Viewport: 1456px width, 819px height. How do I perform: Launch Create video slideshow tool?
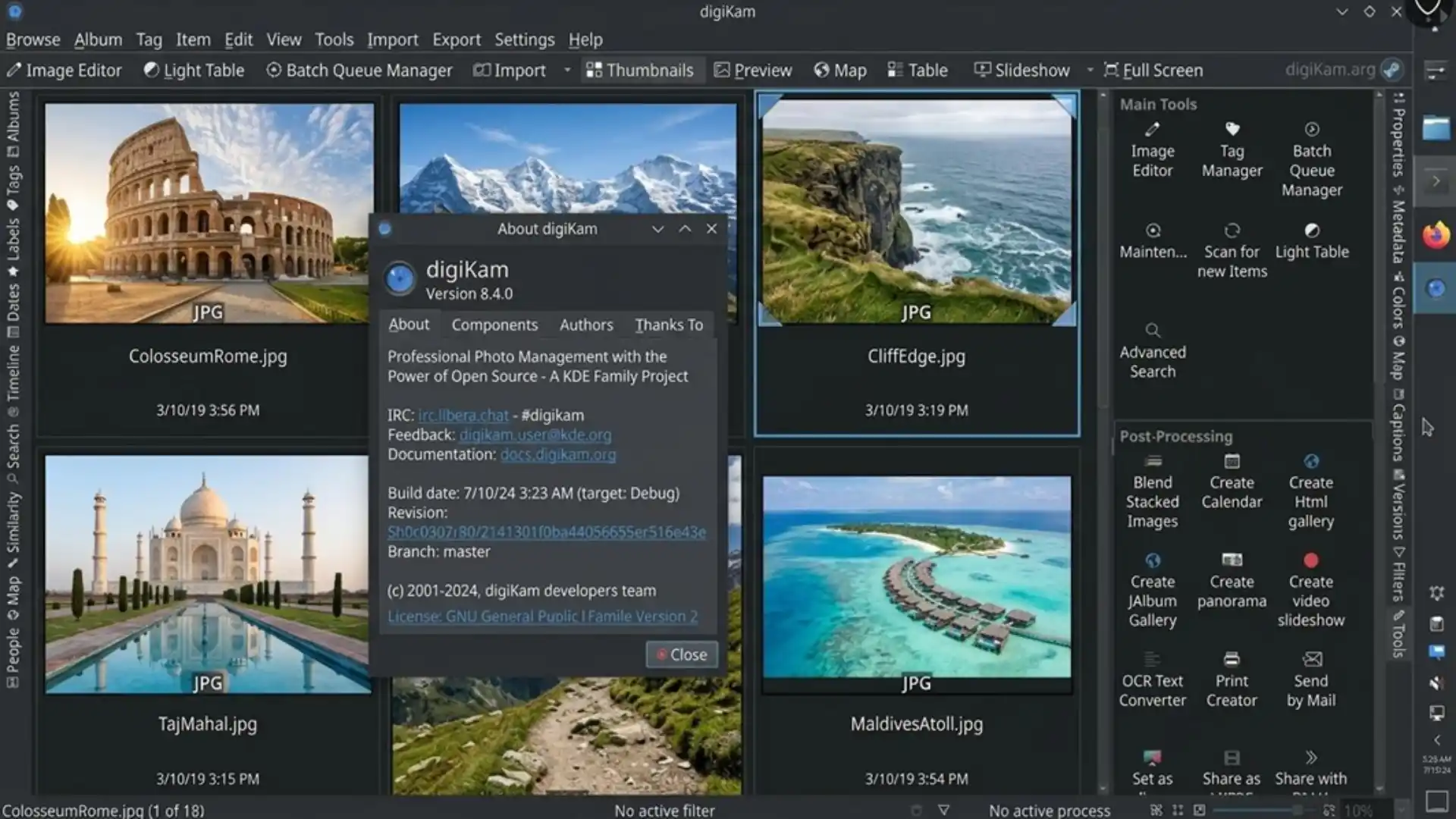pos(1310,591)
